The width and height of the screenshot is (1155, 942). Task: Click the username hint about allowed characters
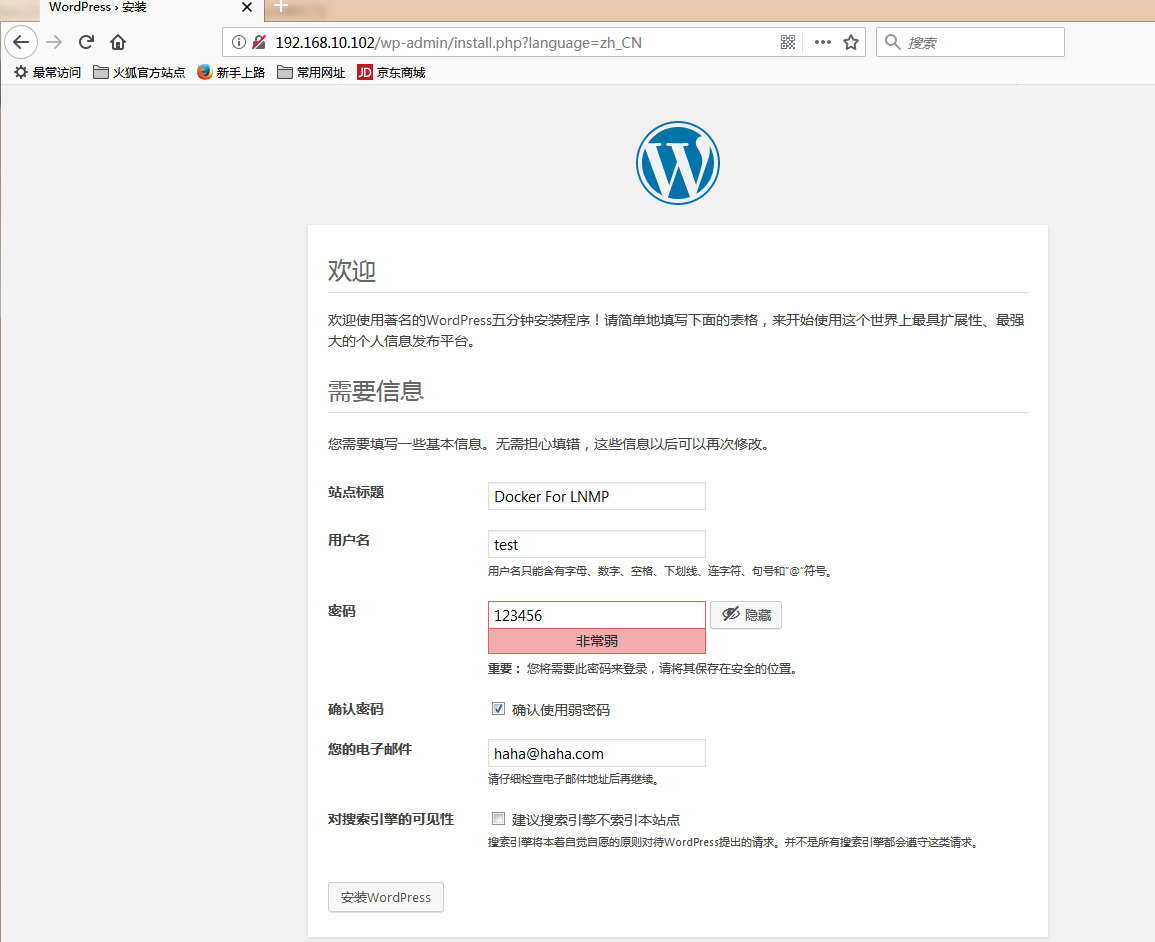661,571
